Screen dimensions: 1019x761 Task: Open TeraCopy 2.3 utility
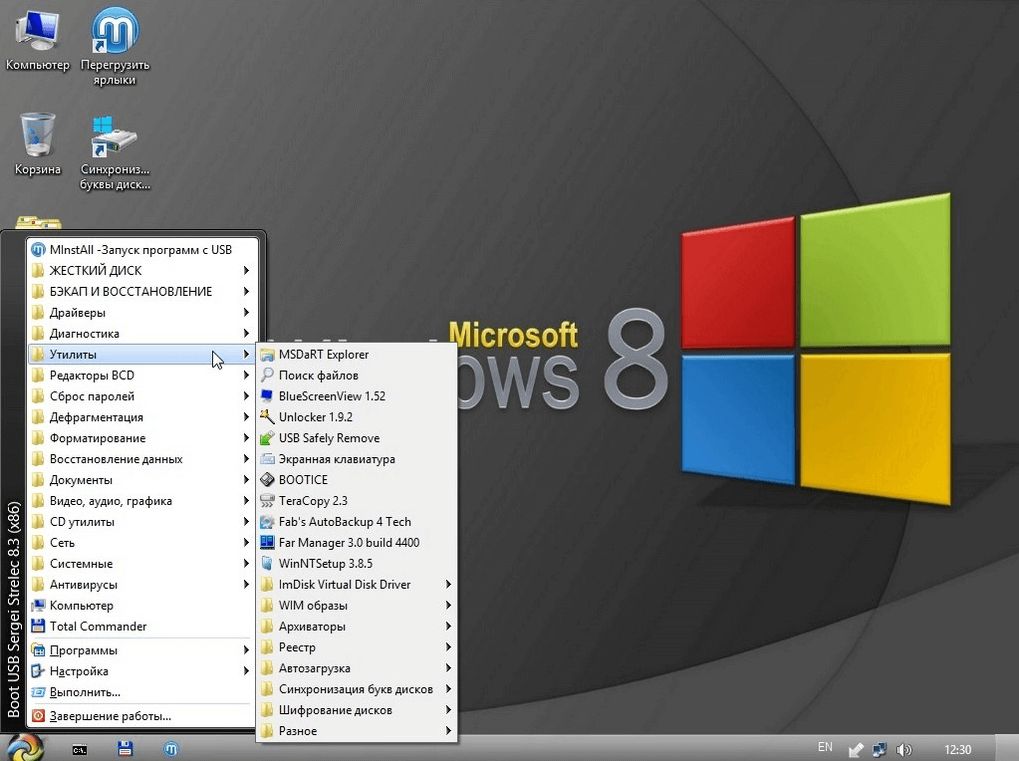pos(313,501)
